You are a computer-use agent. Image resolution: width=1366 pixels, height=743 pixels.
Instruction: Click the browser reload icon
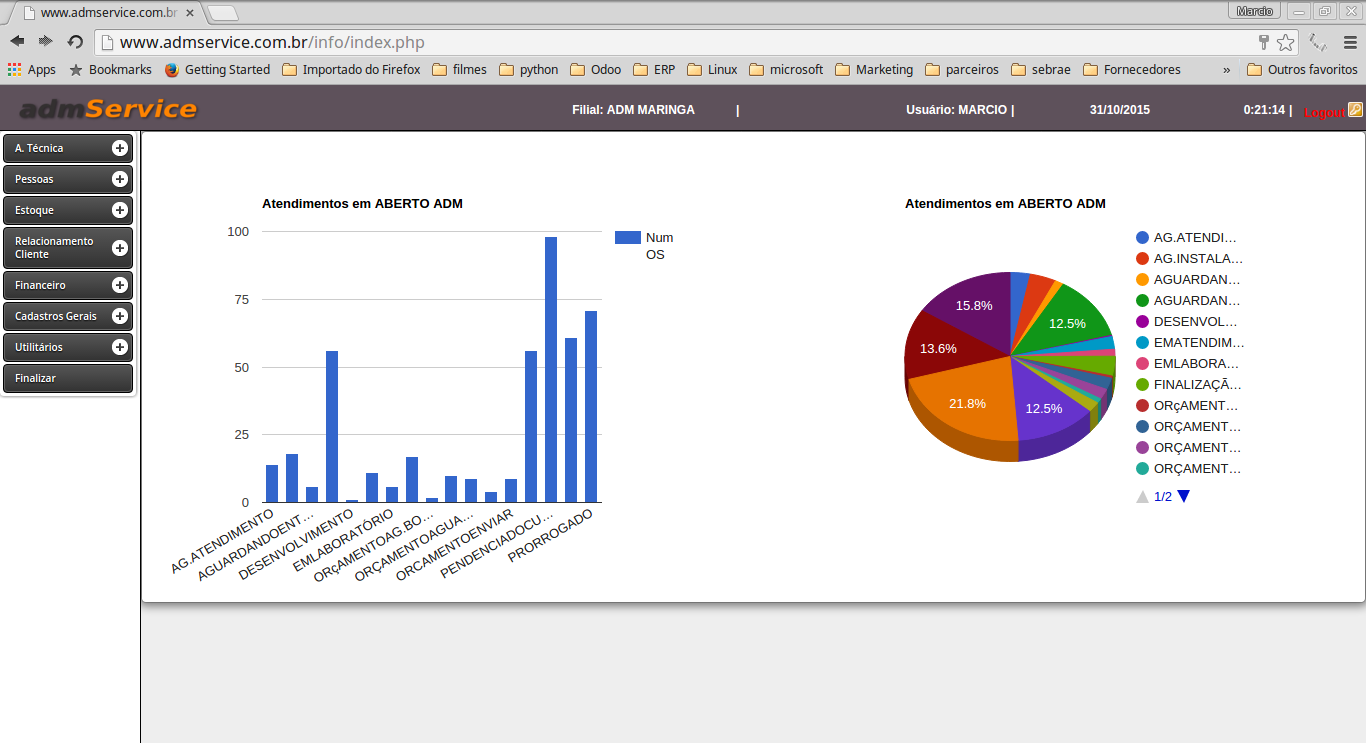pyautogui.click(x=75, y=42)
